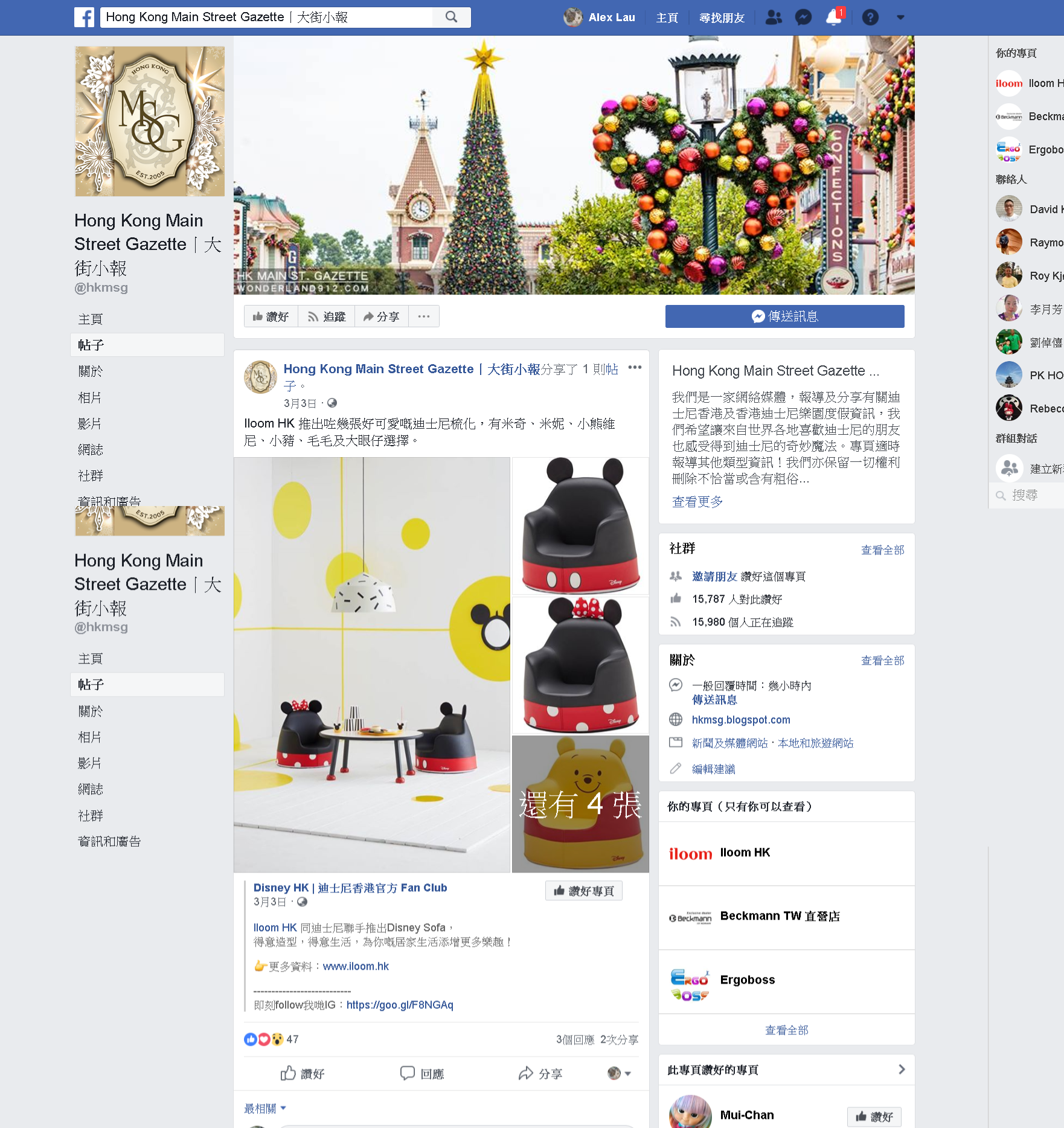Viewport: 1064px width, 1128px height.
Task: Click 讚好專頁 button for Disney HK
Action: pos(584,891)
